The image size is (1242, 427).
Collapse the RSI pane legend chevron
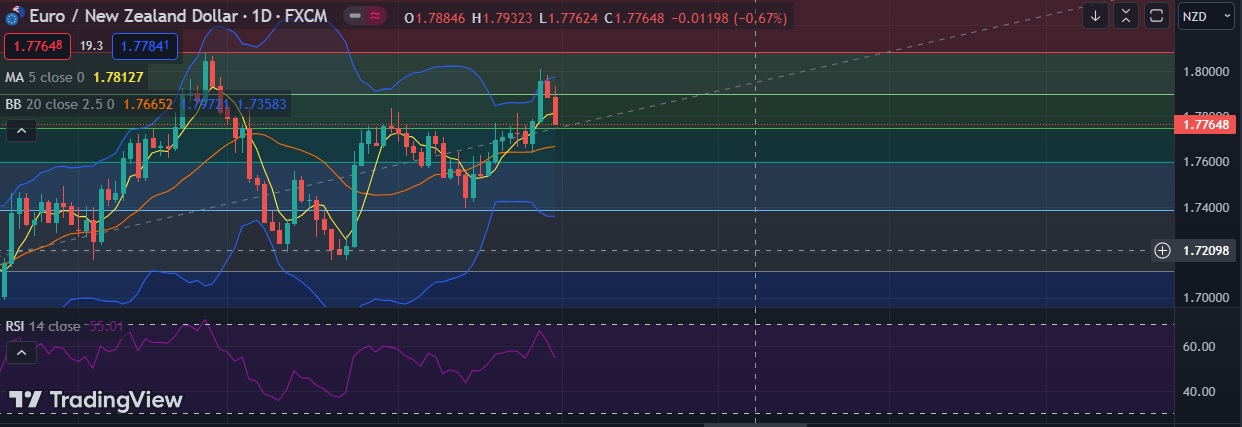[21, 353]
